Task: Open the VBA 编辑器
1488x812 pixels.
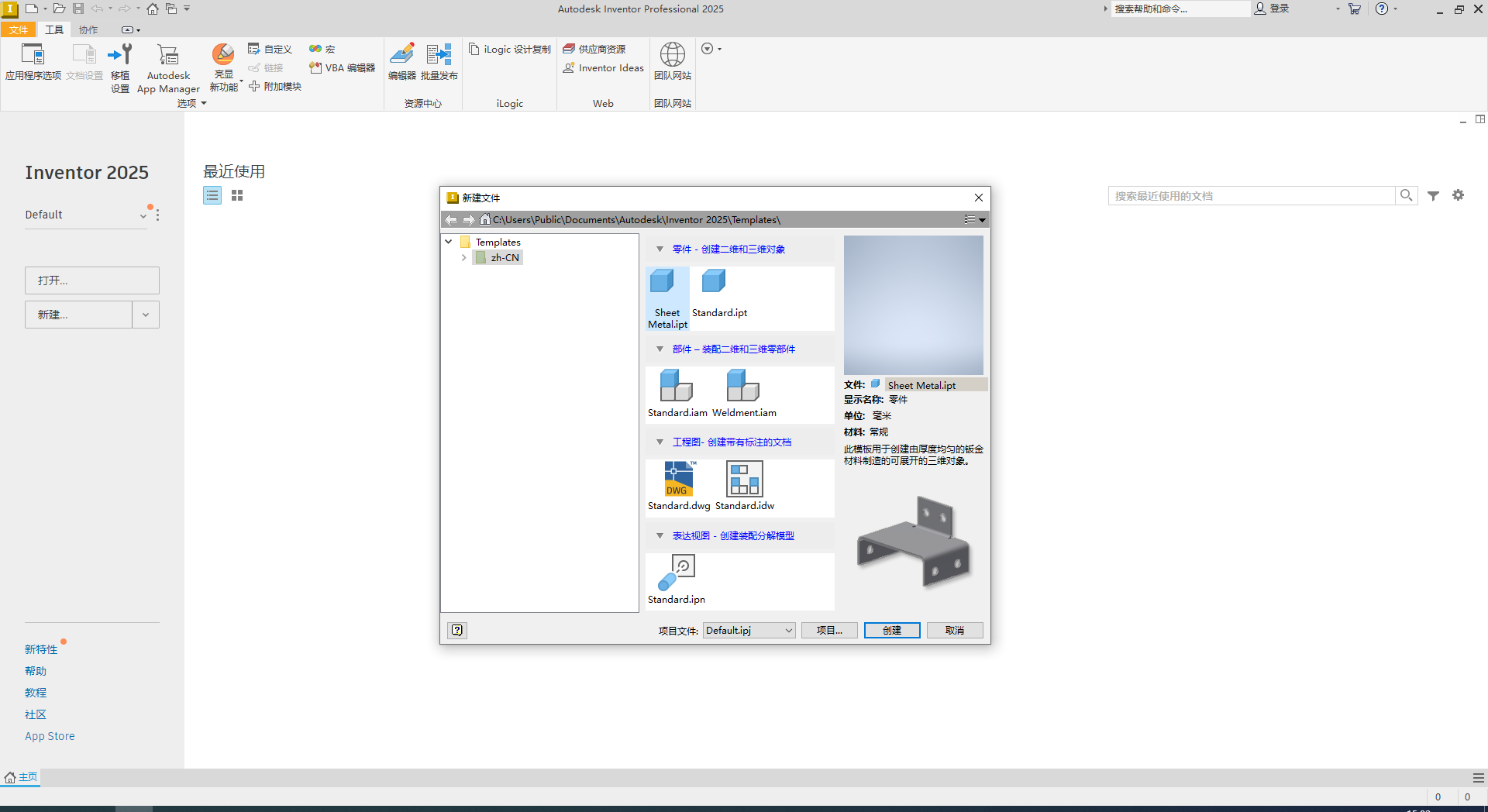Action: coord(341,67)
